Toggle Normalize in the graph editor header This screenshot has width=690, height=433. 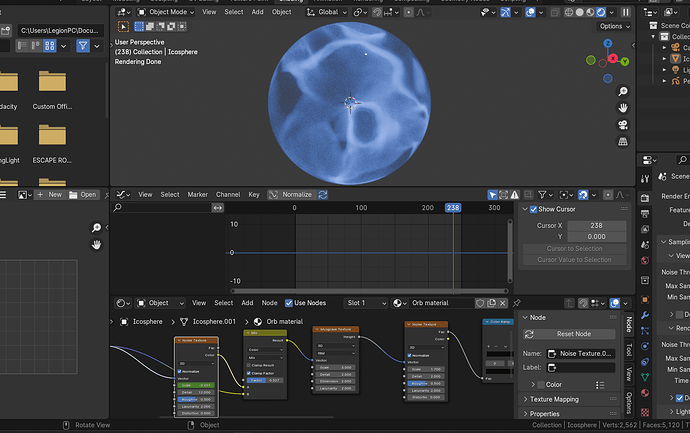pos(292,194)
